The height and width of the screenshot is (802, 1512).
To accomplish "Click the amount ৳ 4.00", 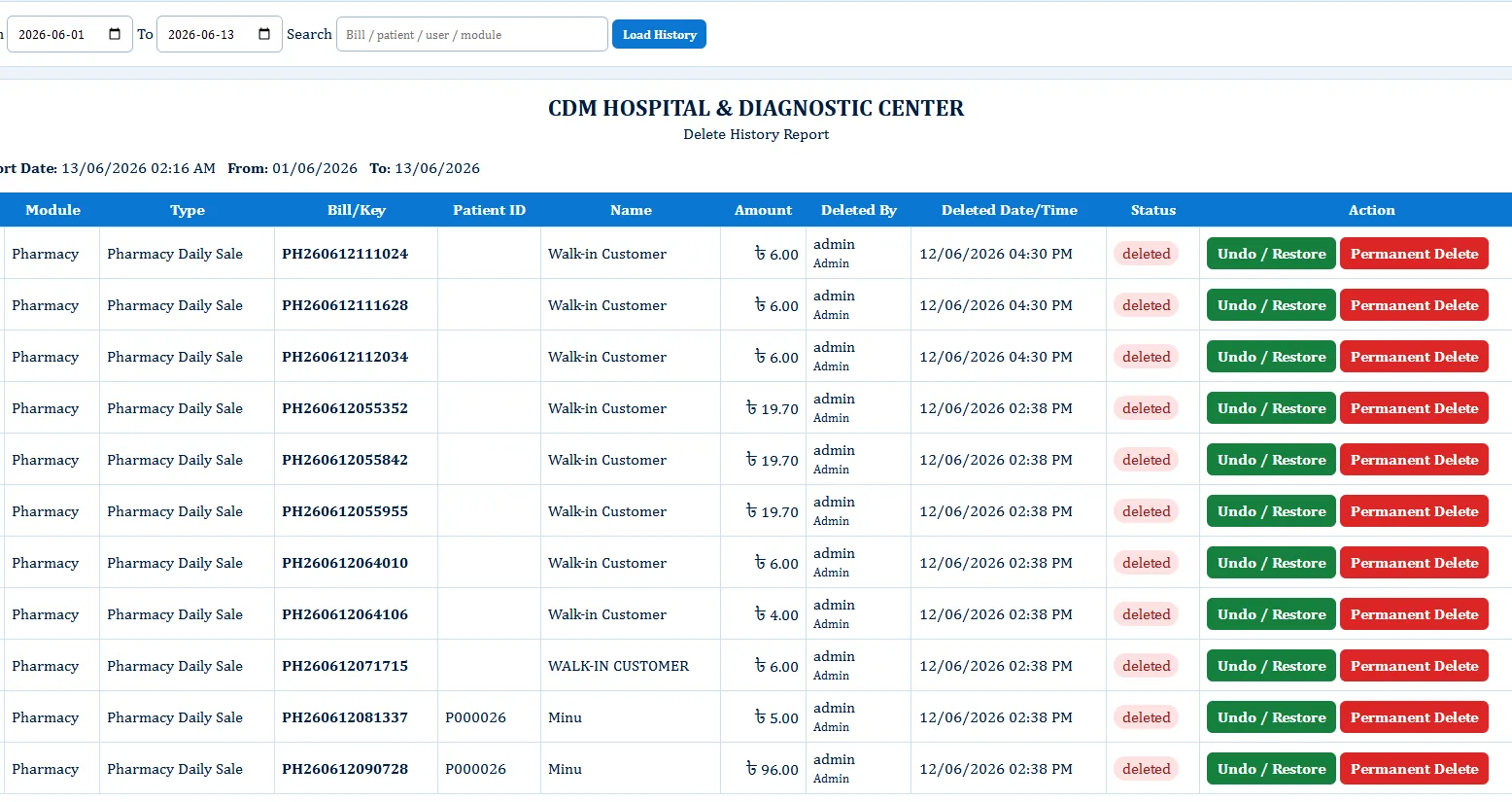I will (x=776, y=614).
